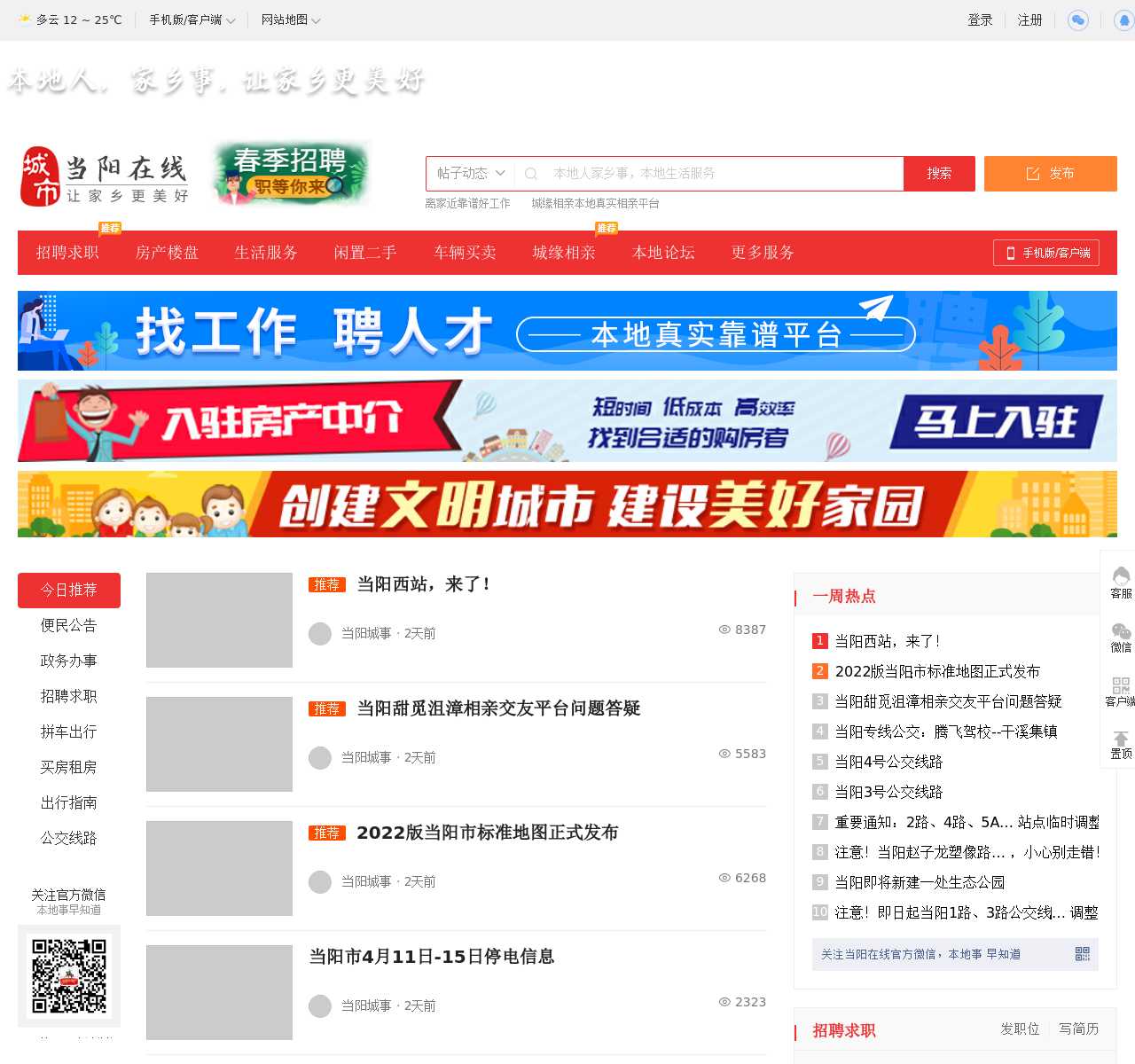
Task: Expand the 手机版/客户端 dropdown in top bar
Action: click(x=192, y=20)
